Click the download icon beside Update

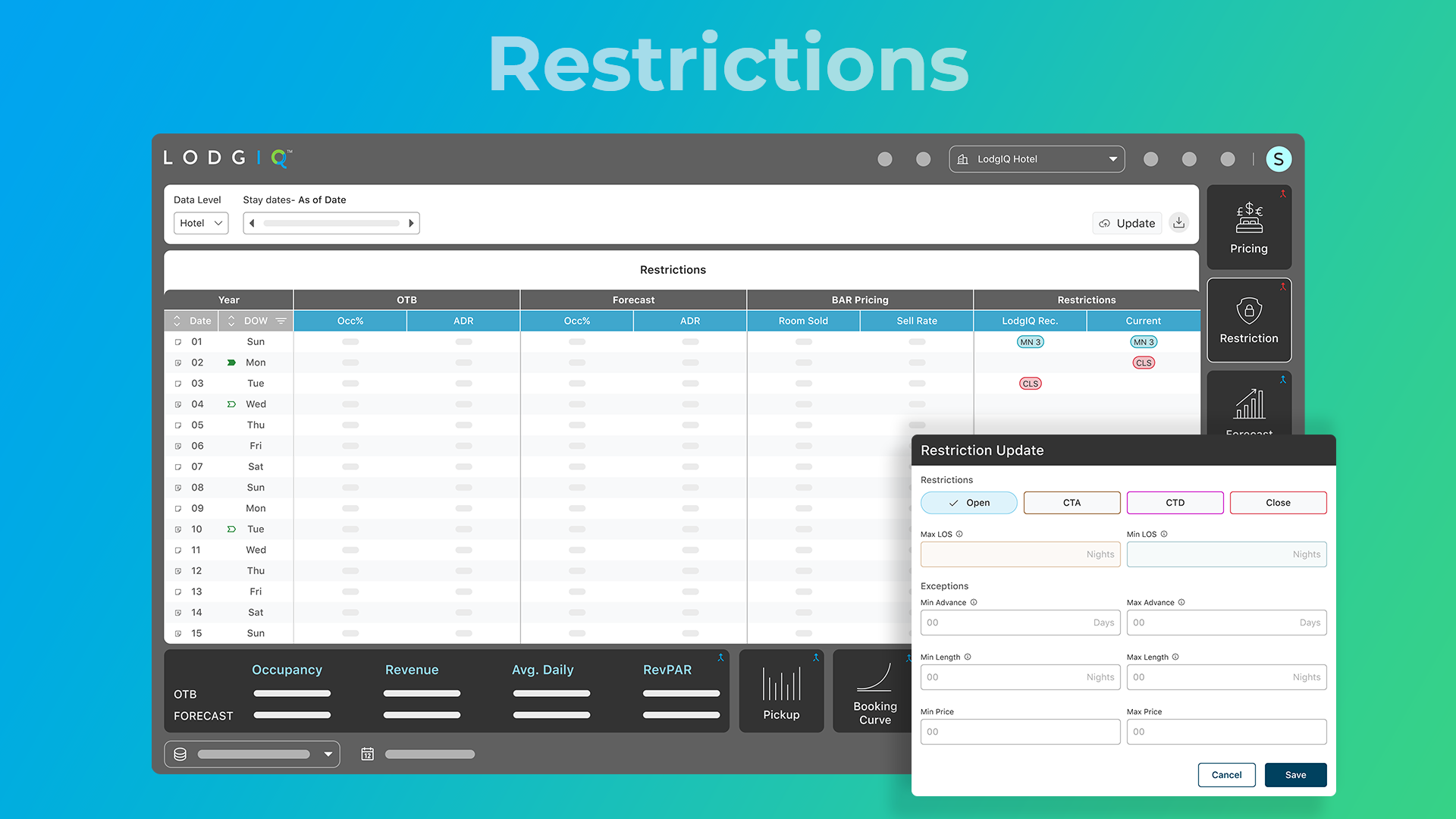click(1178, 223)
